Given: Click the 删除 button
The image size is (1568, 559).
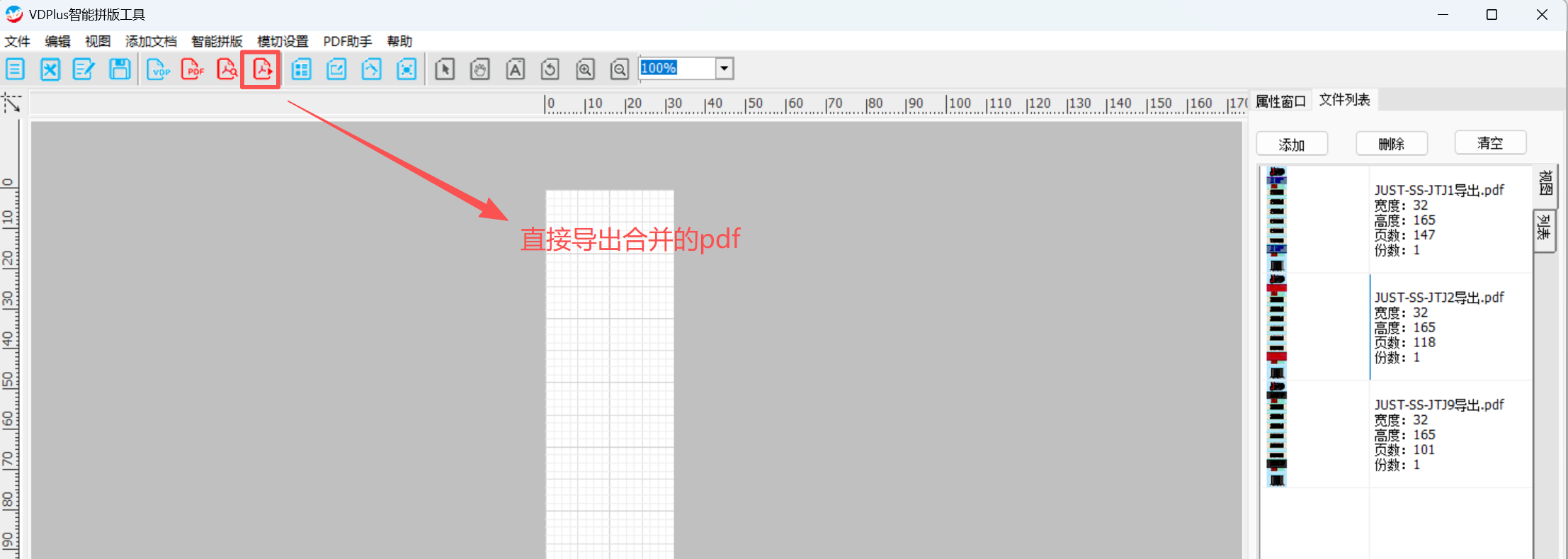Looking at the screenshot, I should pyautogui.click(x=1392, y=144).
